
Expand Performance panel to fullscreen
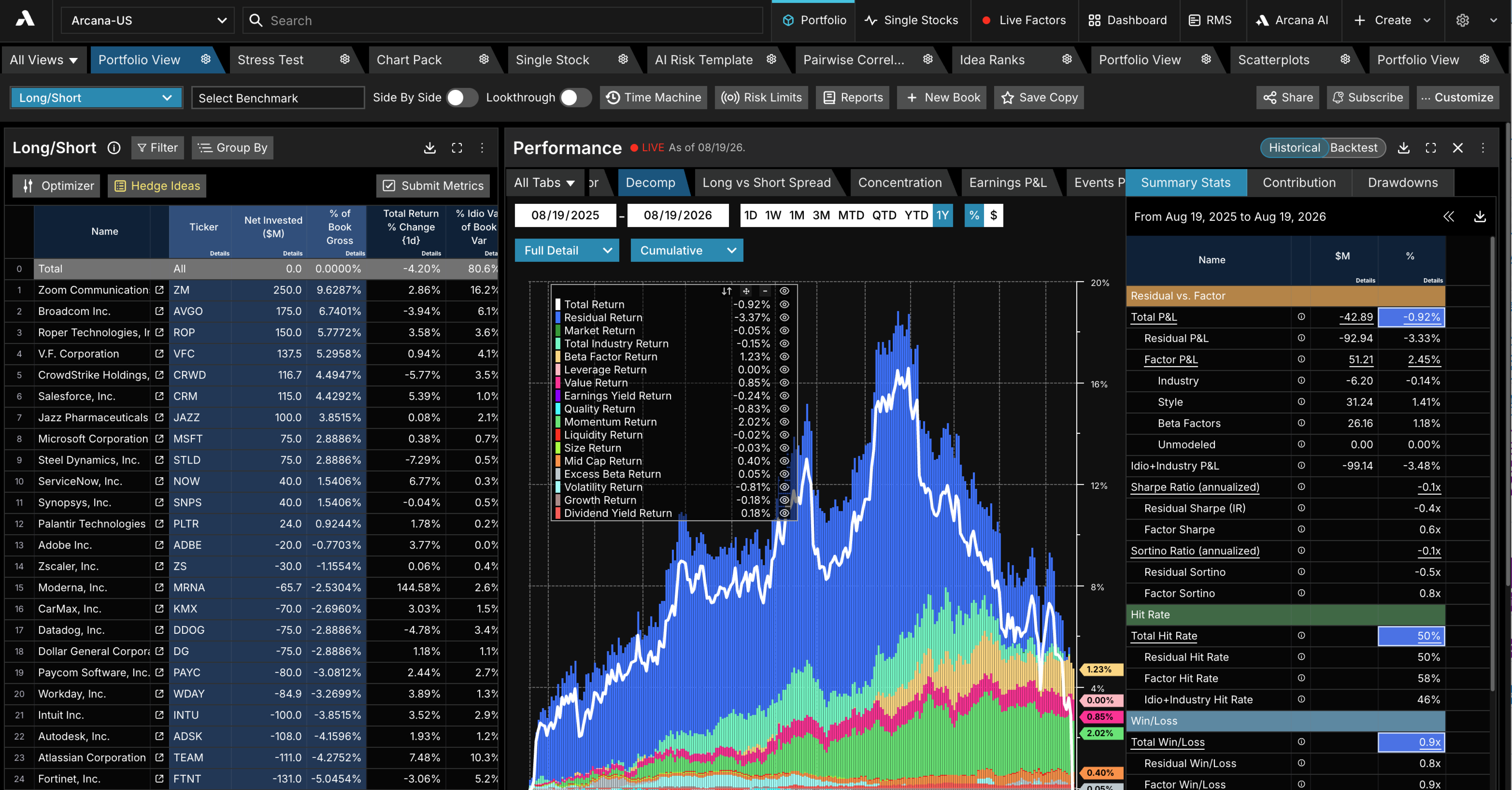(1430, 148)
